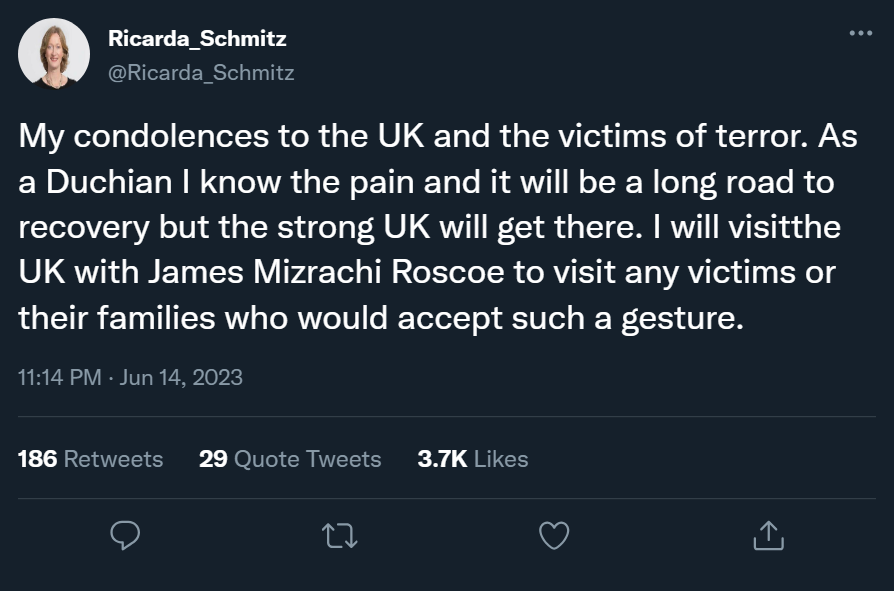
Task: Click the 11:14 PM time text
Action: [65, 378]
